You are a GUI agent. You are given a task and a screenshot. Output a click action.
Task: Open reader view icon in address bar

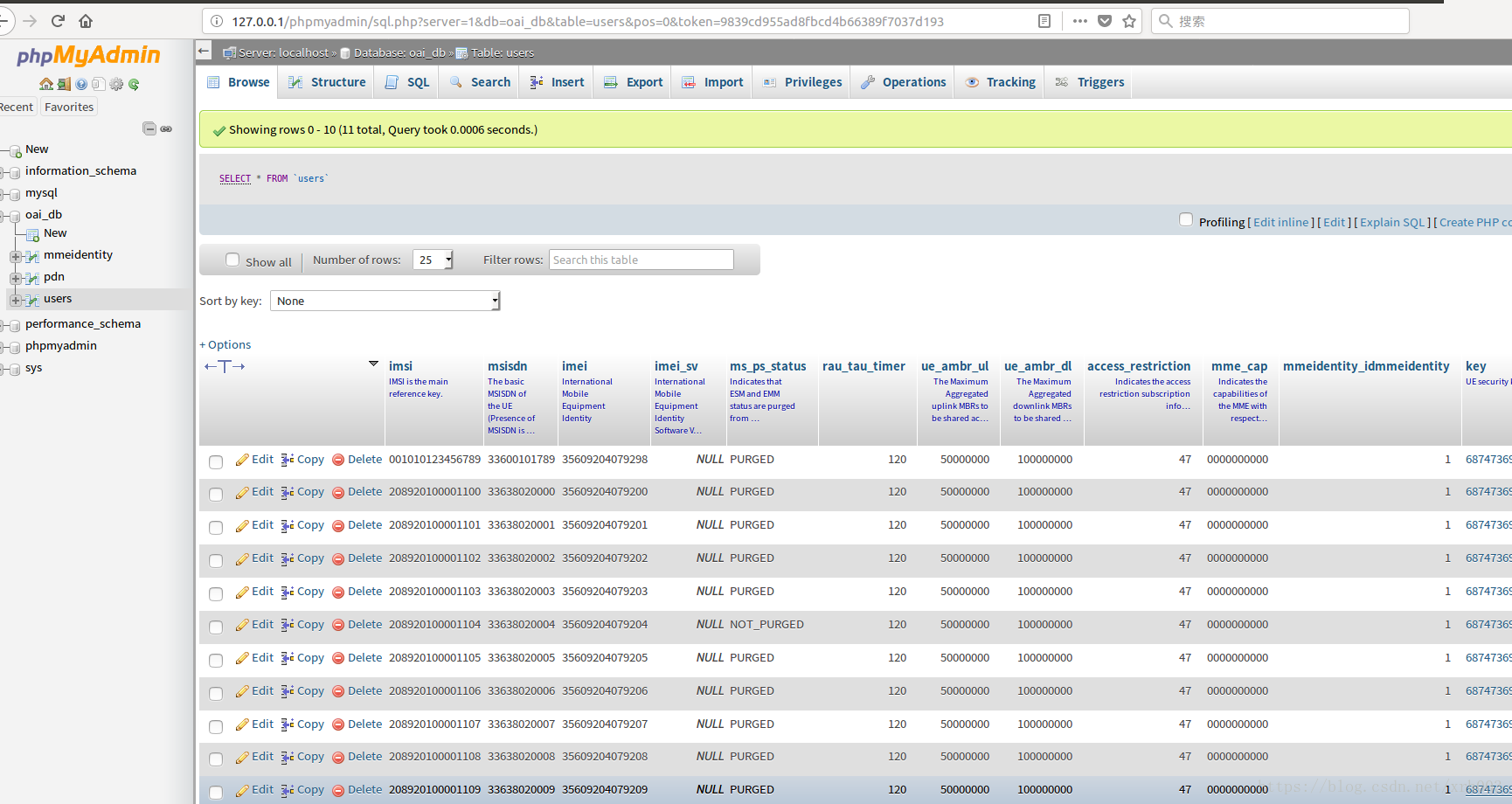tap(1044, 21)
